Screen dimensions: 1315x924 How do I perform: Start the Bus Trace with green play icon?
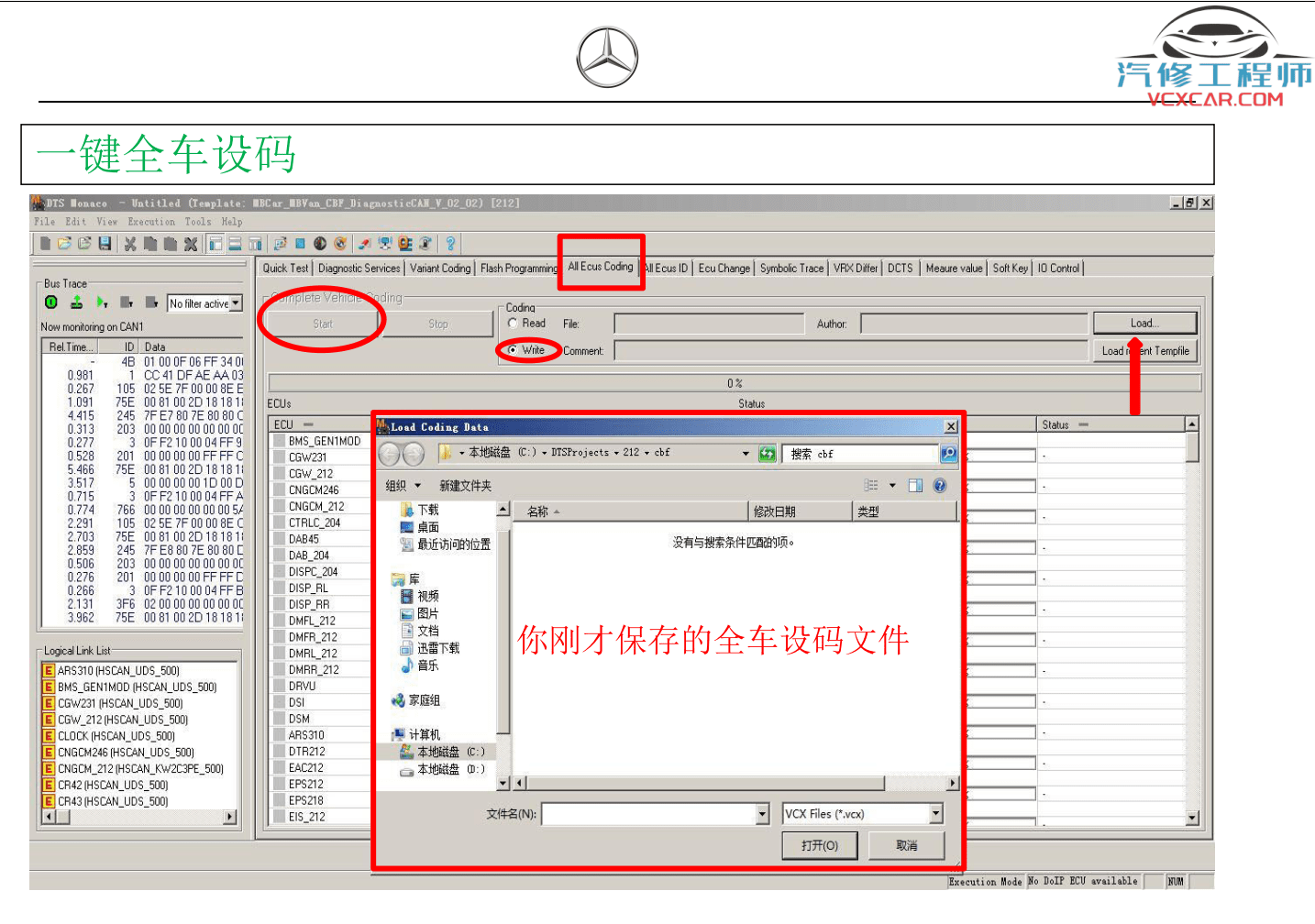pos(102,302)
